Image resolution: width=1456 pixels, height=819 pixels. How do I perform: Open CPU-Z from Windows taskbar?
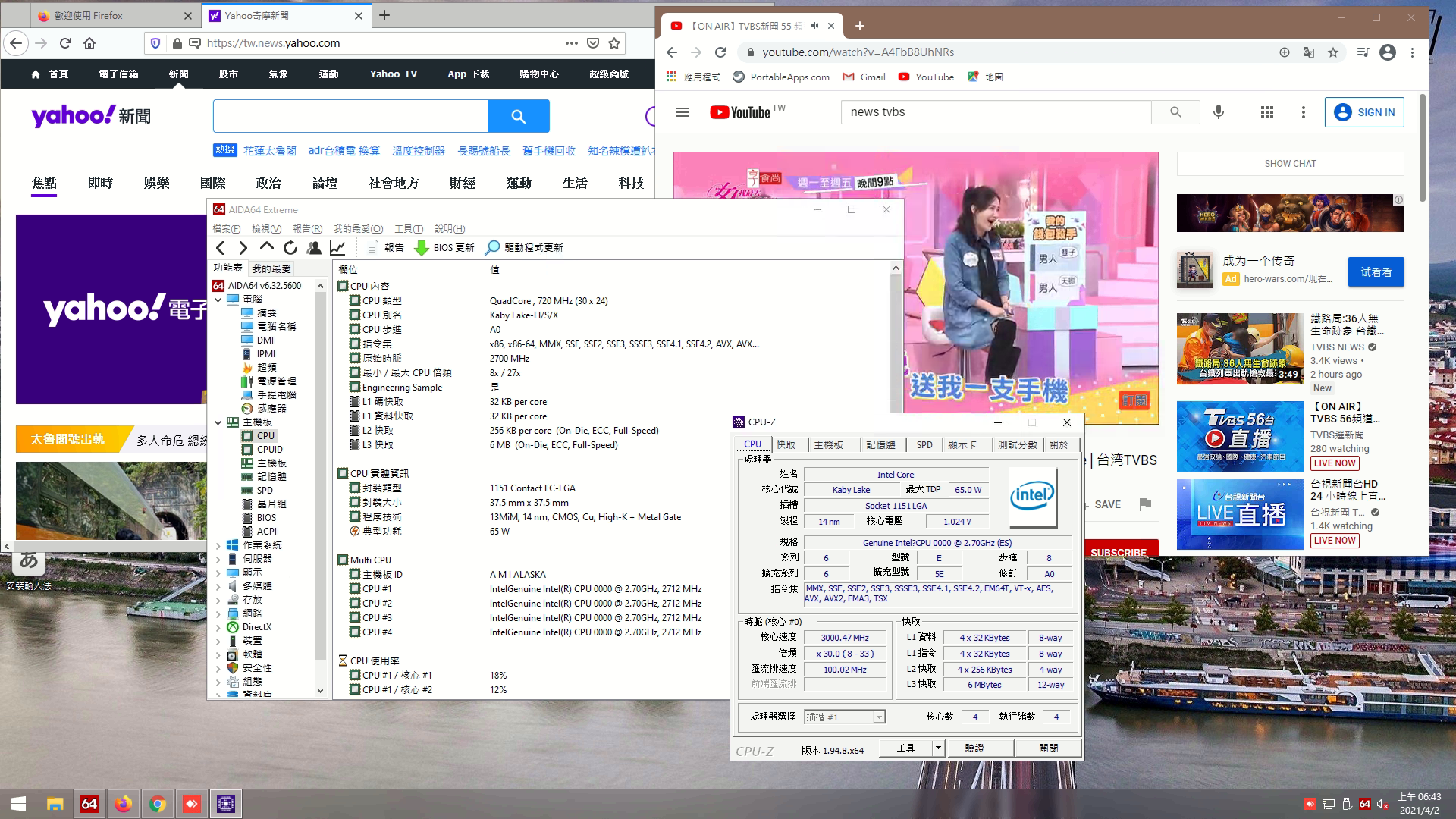(226, 804)
